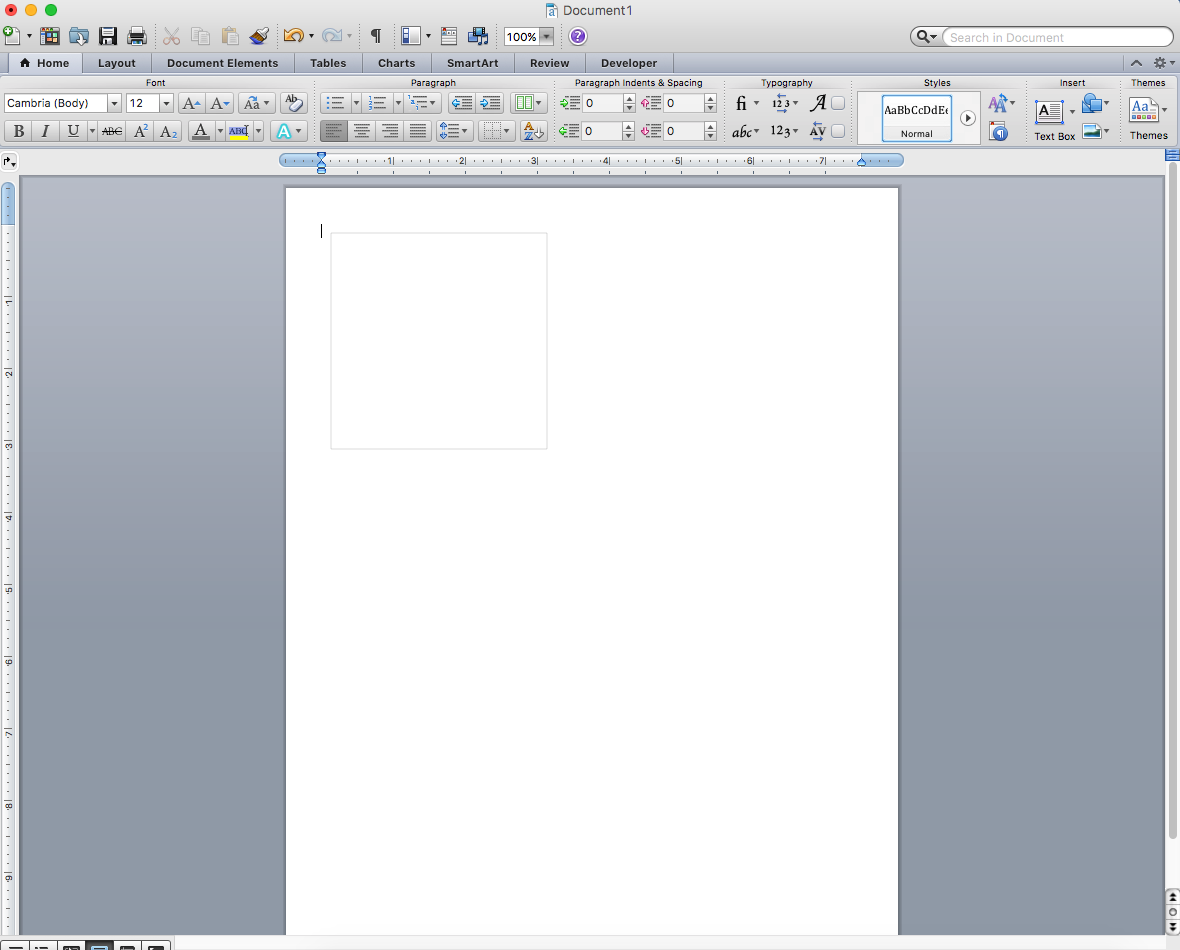
Task: Print document using printer icon
Action: (x=136, y=35)
